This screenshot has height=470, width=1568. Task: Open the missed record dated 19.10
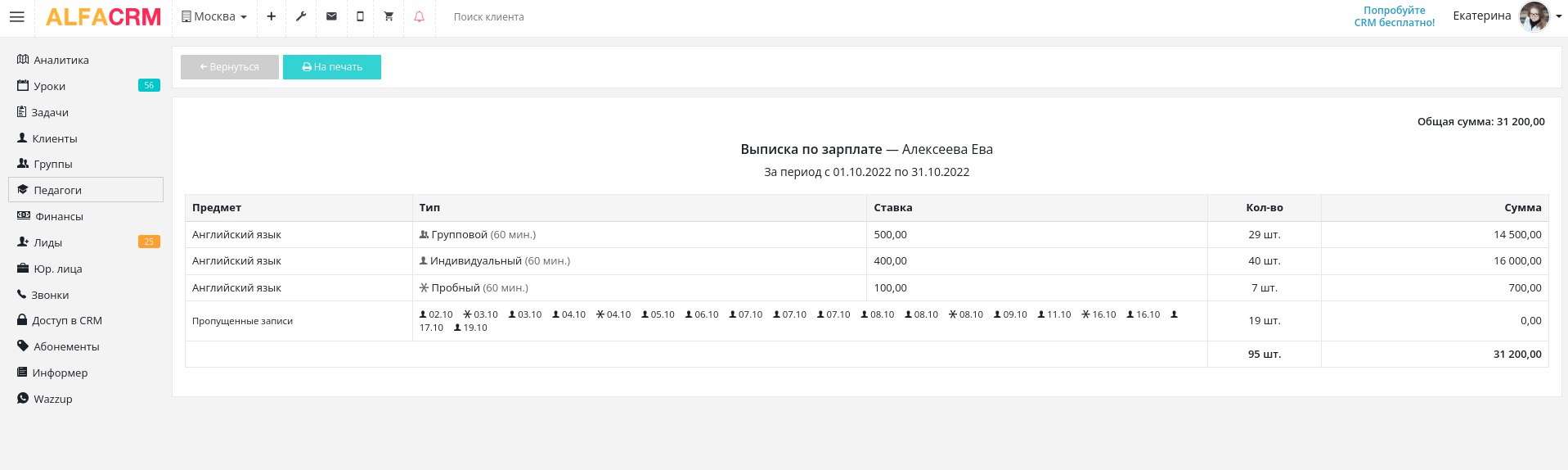point(470,328)
